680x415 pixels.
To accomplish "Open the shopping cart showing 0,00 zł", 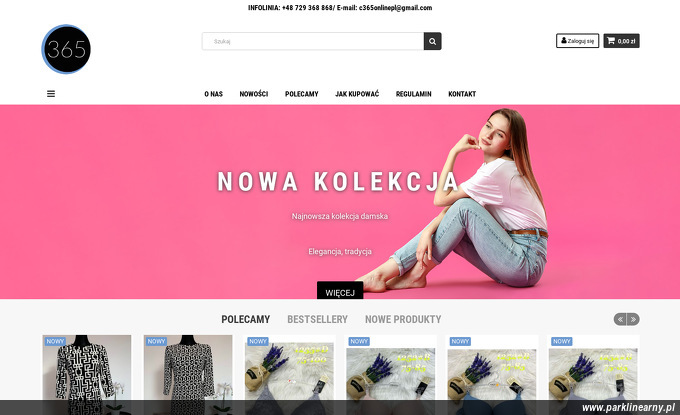I will click(x=621, y=41).
